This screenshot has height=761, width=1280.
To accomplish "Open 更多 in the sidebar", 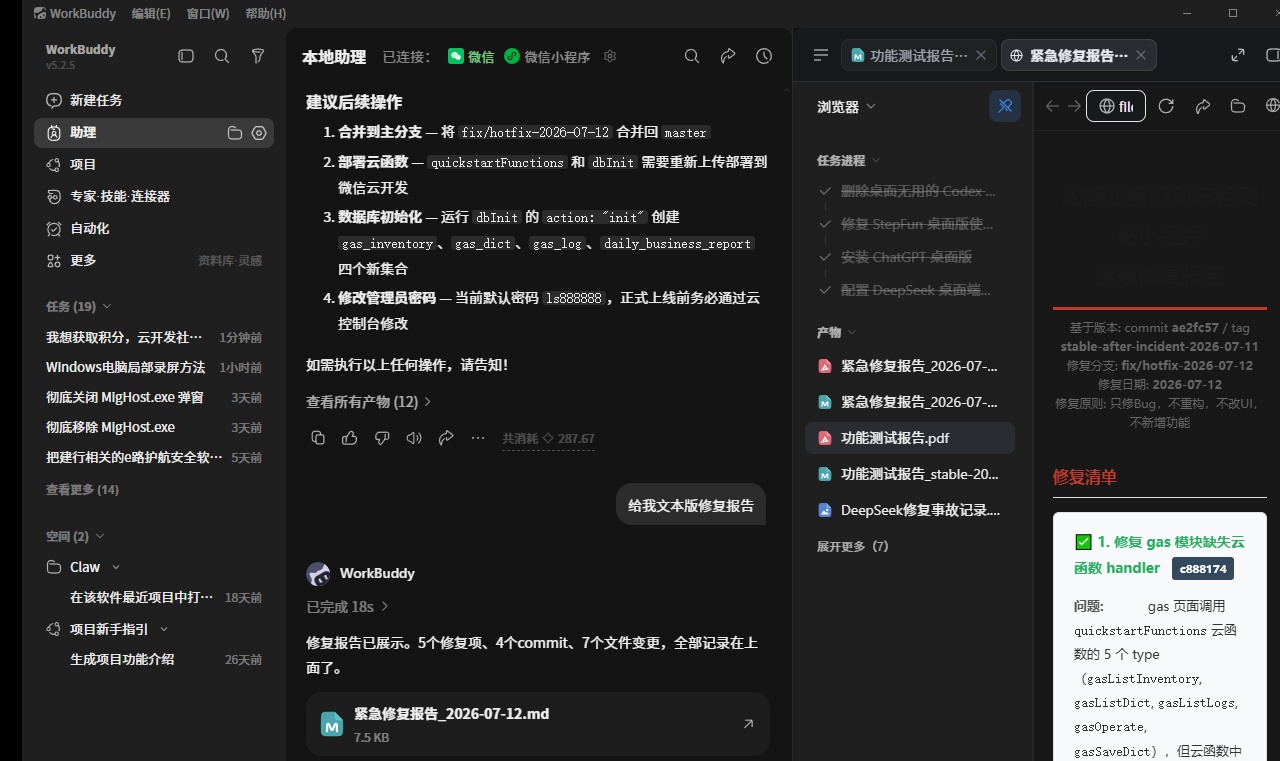I will [x=83, y=260].
